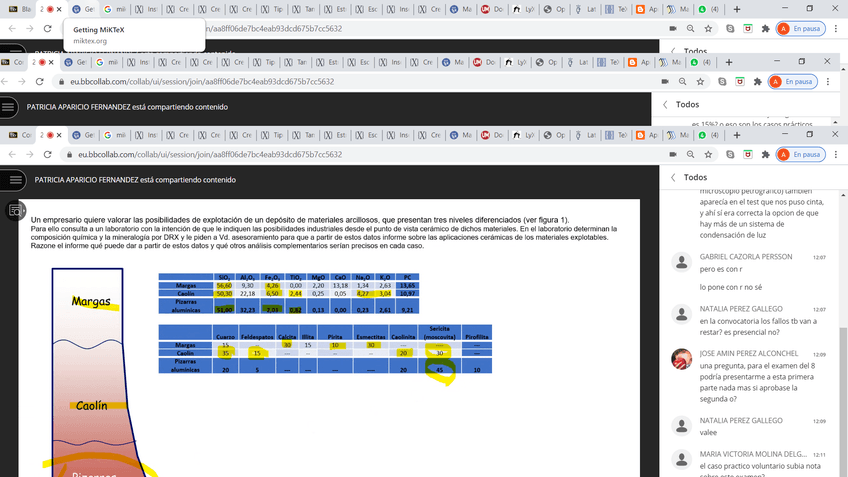Viewport: 848px width, 477px height.
Task: Bookmark this page with the star in front window
Action: click(708, 155)
